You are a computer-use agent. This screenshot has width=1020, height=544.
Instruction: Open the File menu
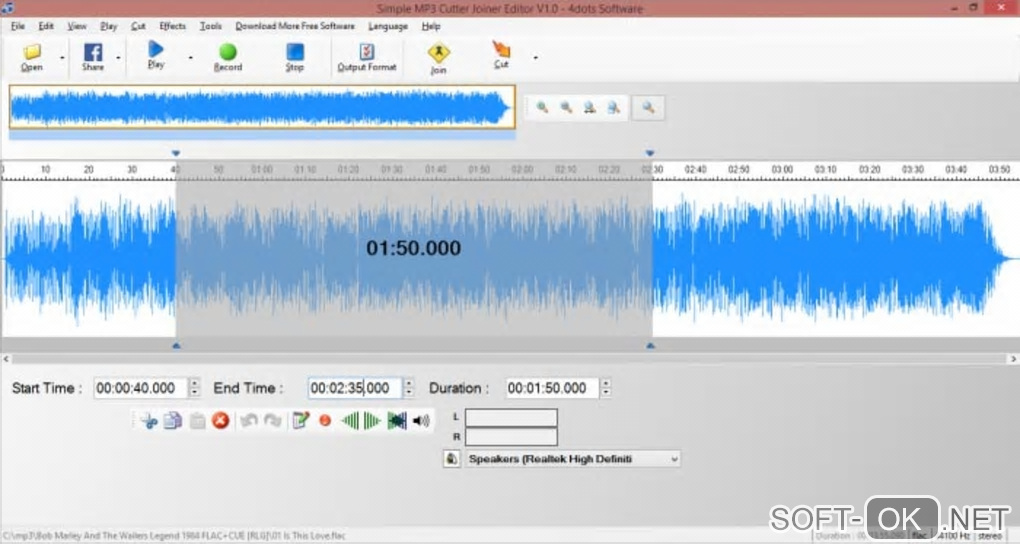coord(18,26)
